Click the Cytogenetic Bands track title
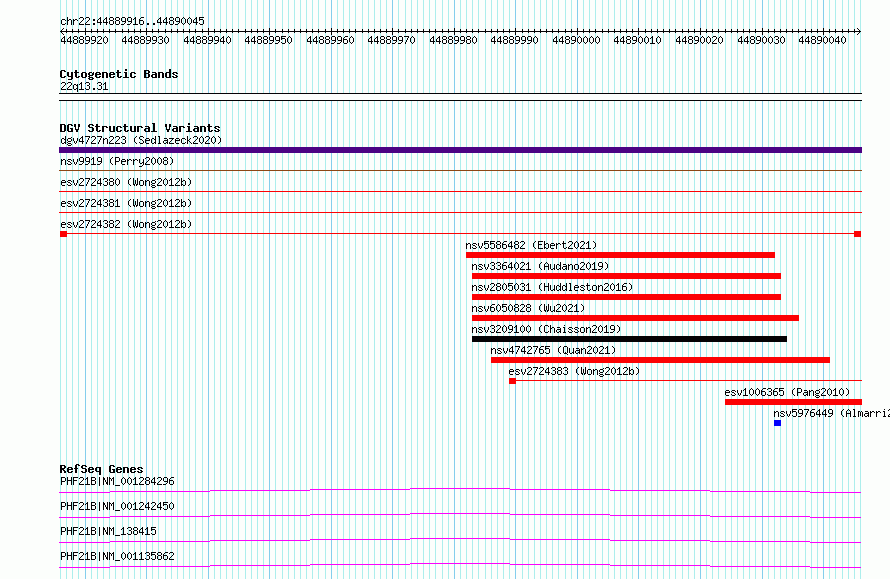This screenshot has width=890, height=579. (119, 74)
